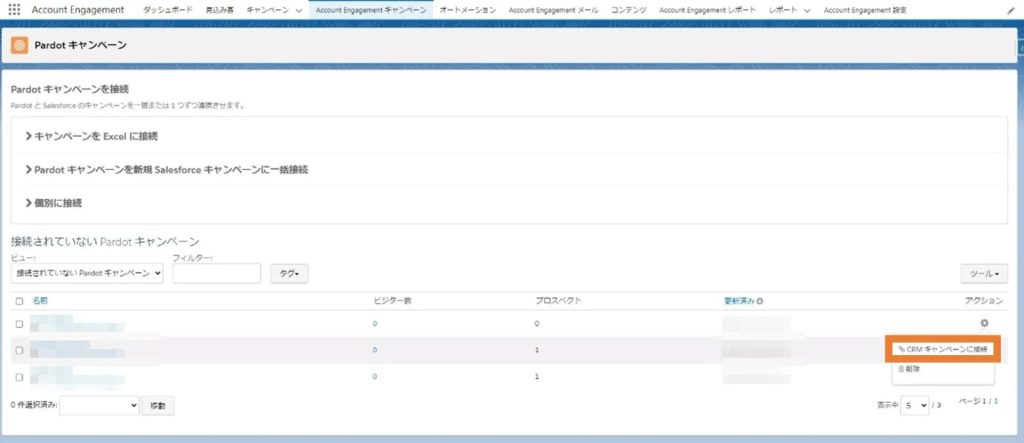Open the レポート tab
1024x443 pixels.
pos(784,10)
